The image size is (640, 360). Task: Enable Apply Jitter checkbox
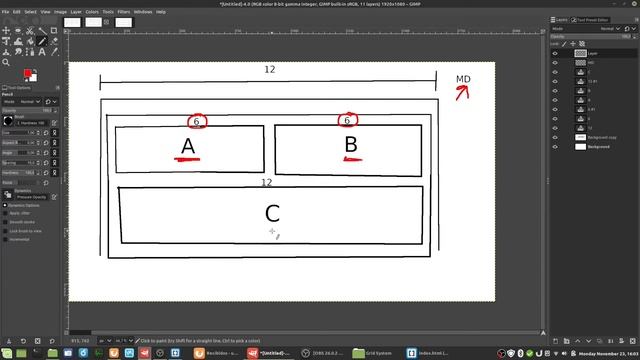(x=5, y=213)
